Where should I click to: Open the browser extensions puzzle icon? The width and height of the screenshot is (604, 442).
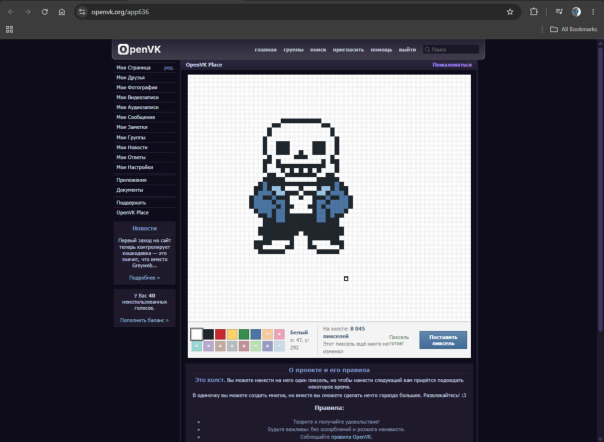coord(534,12)
